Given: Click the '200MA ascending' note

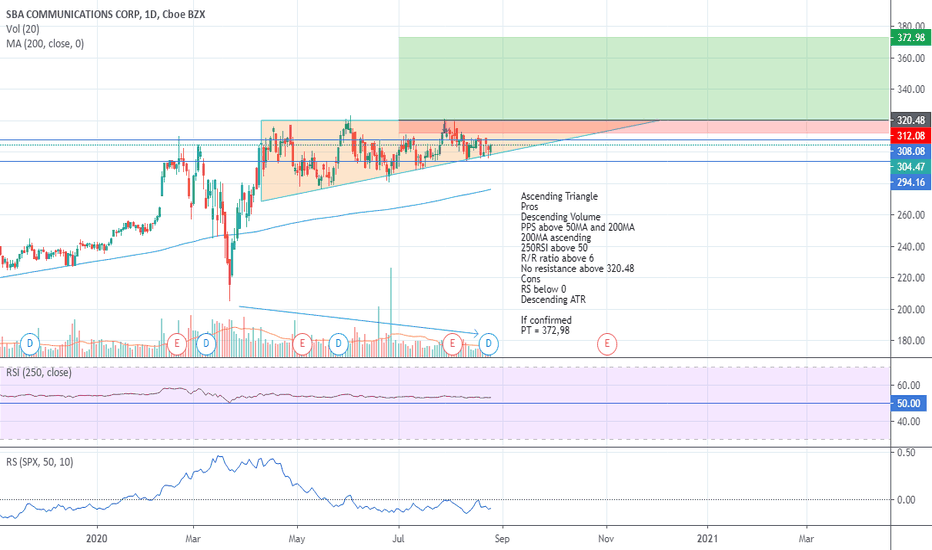Looking at the screenshot, I should click(556, 238).
